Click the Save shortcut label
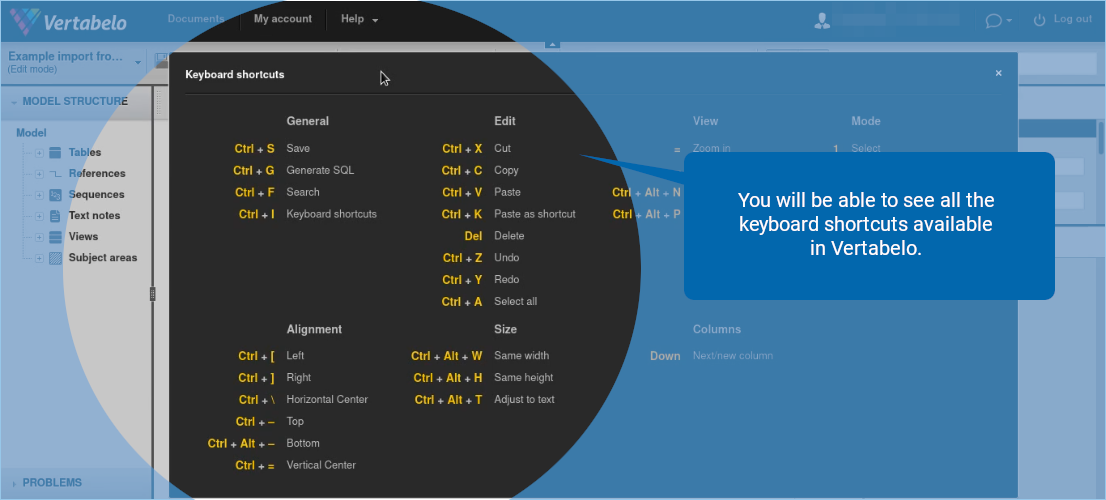 [x=298, y=149]
